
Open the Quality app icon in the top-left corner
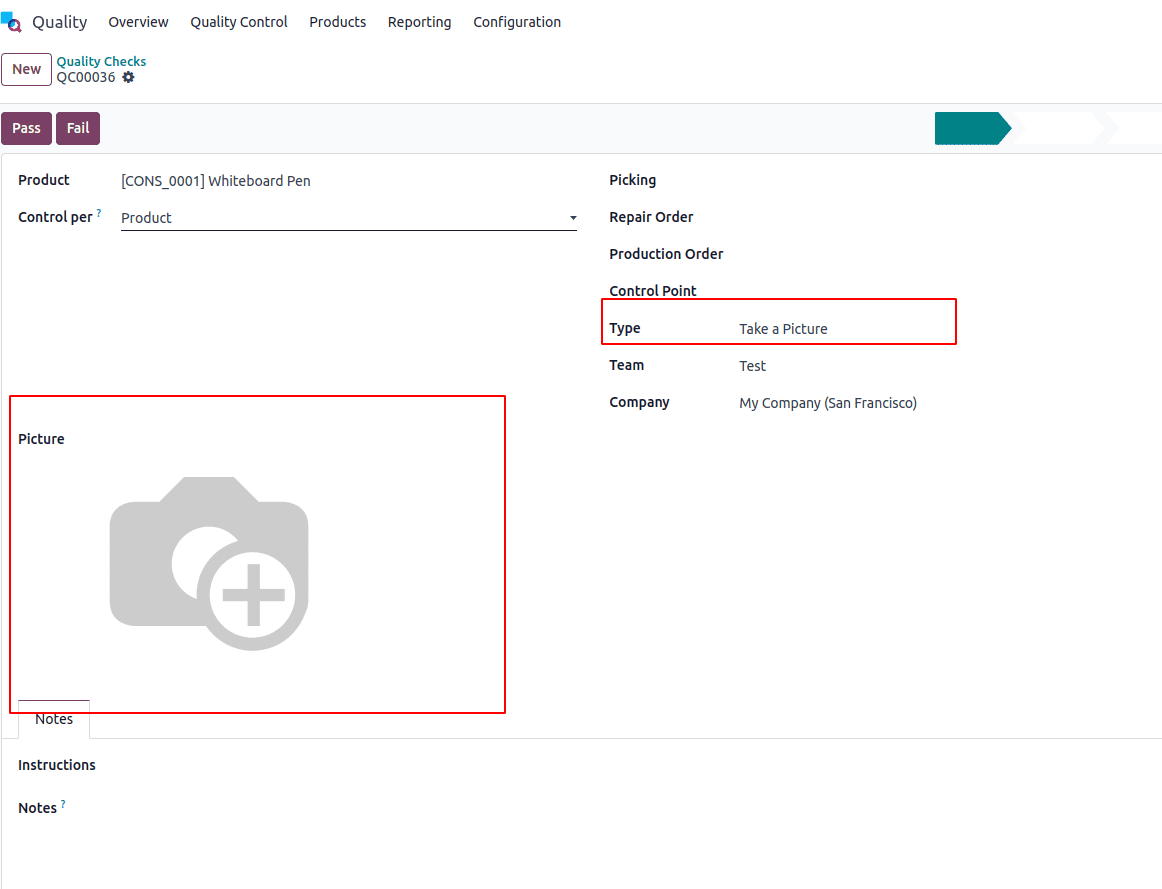coord(12,21)
